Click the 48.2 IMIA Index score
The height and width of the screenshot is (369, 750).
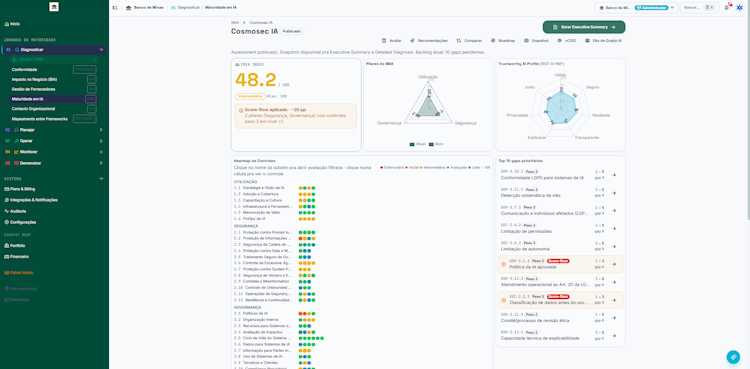[256, 80]
